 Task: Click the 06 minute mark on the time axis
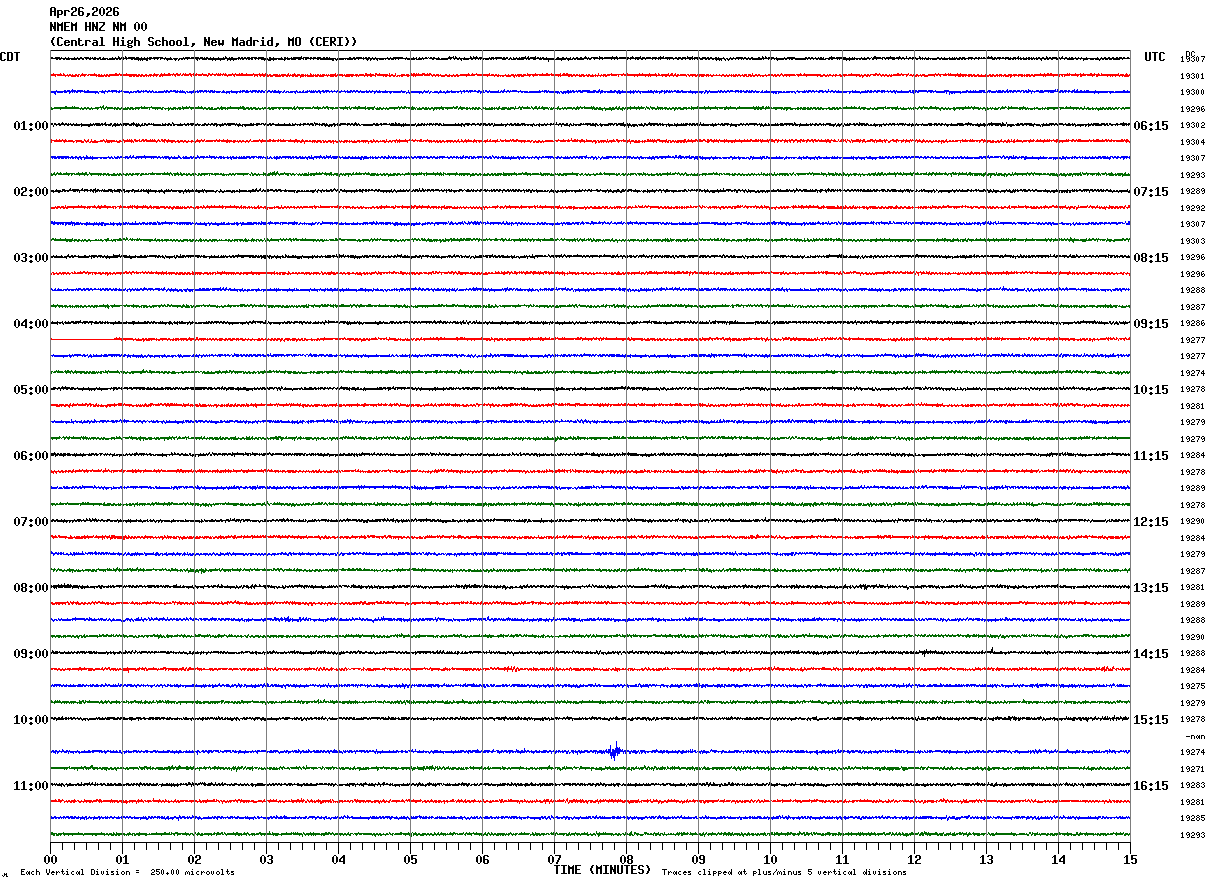pyautogui.click(x=482, y=859)
